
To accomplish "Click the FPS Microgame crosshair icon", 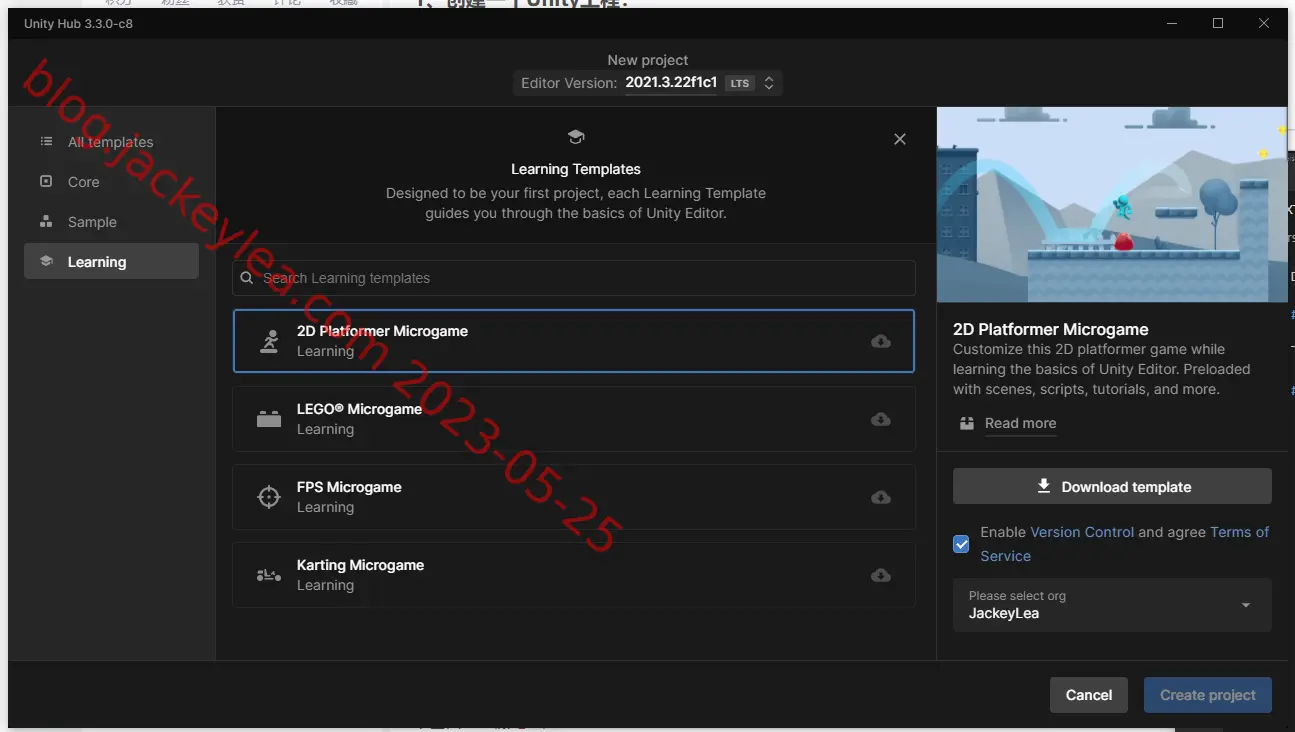I will coord(269,496).
